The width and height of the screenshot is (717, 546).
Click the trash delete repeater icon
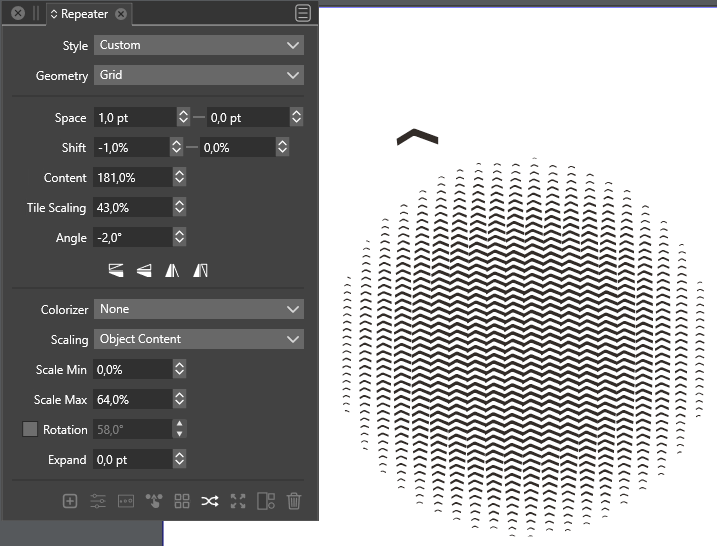coord(293,501)
